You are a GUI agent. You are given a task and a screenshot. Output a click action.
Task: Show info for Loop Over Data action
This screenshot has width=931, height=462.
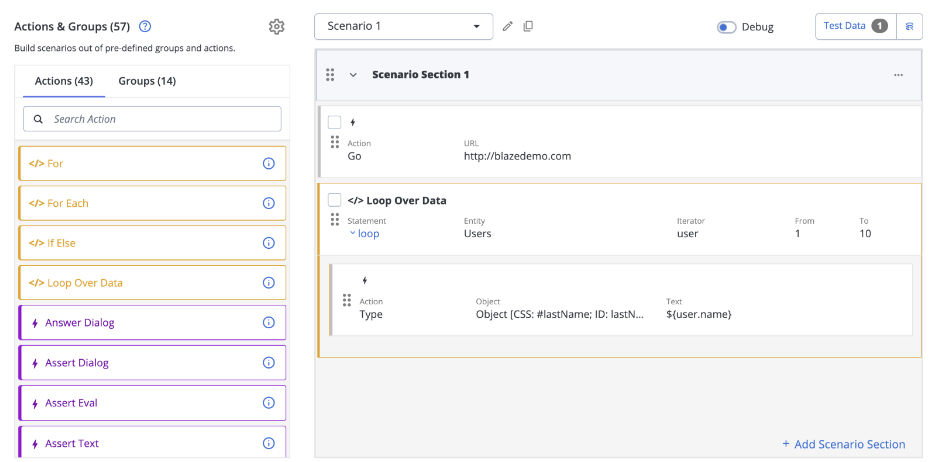point(268,283)
